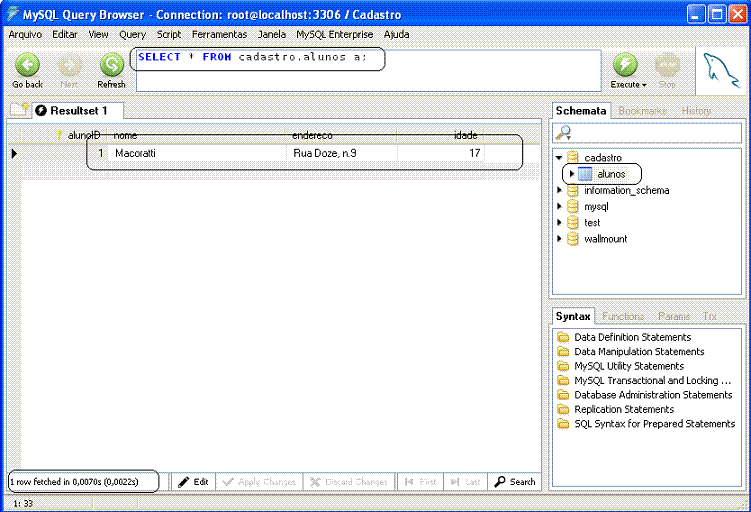Viewport: 751px width, 512px height.
Task: Expand the alunos table node
Action: [x=571, y=174]
